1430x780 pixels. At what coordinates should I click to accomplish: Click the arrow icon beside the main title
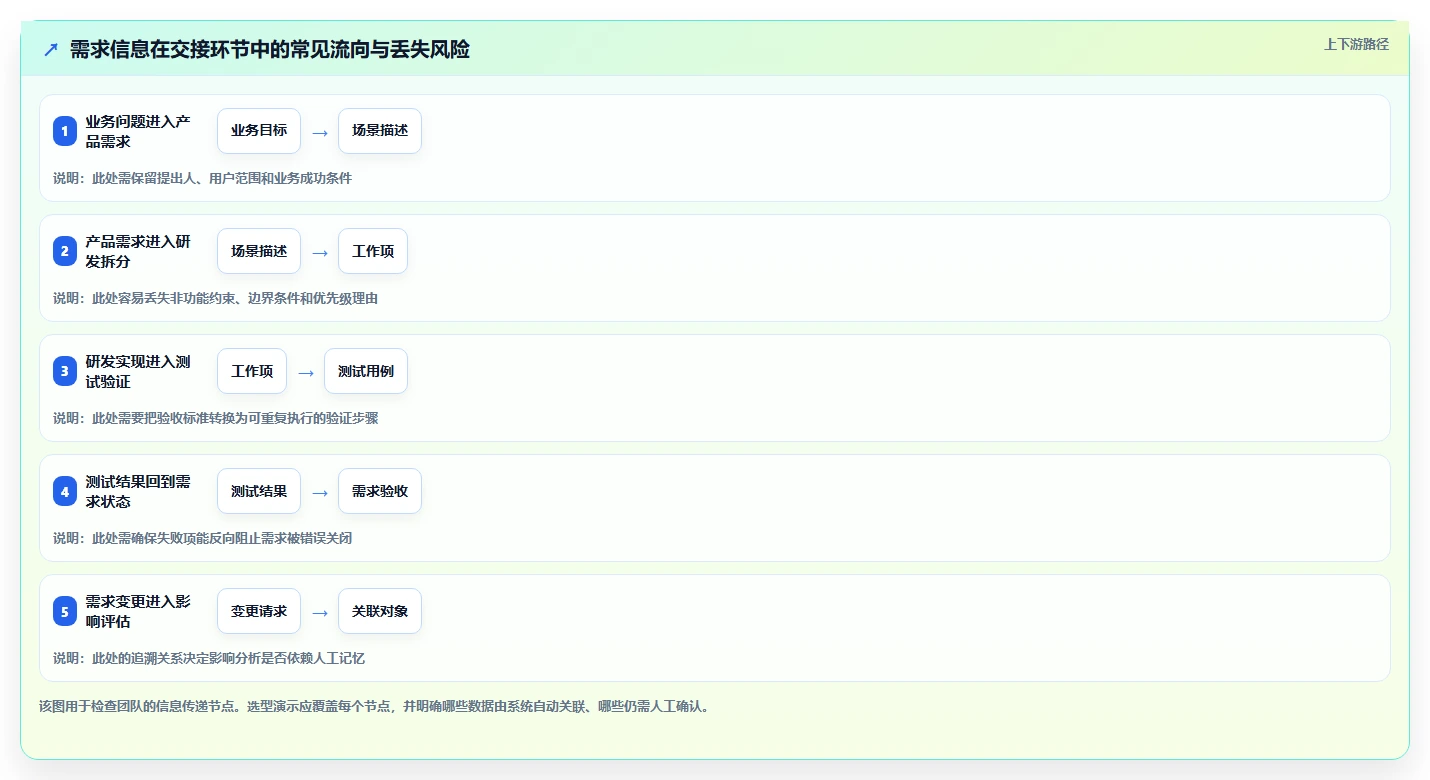pyautogui.click(x=51, y=50)
